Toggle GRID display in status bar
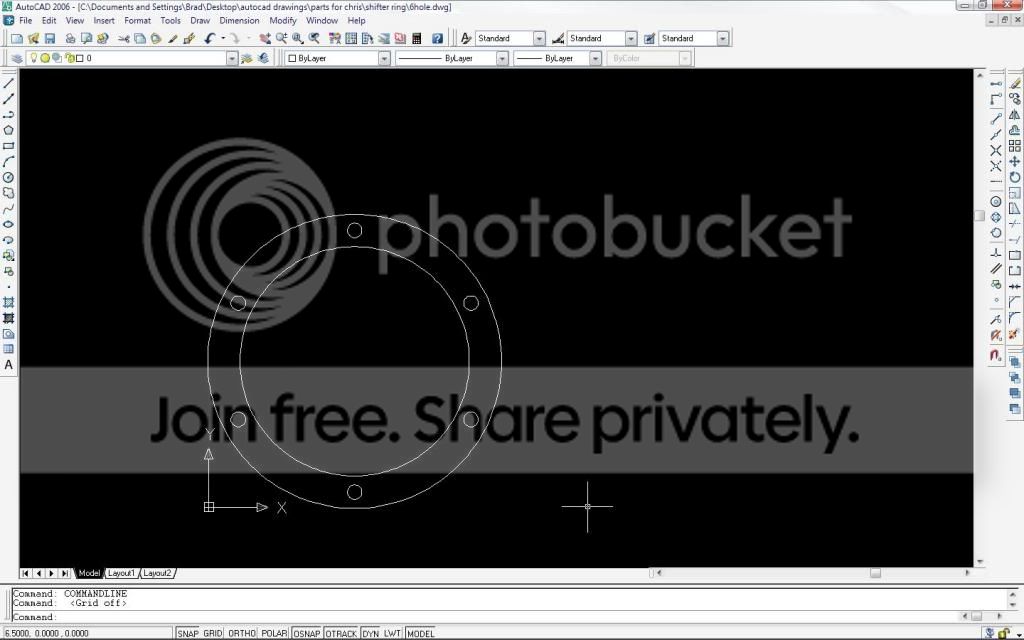The image size is (1024, 640). click(213, 633)
